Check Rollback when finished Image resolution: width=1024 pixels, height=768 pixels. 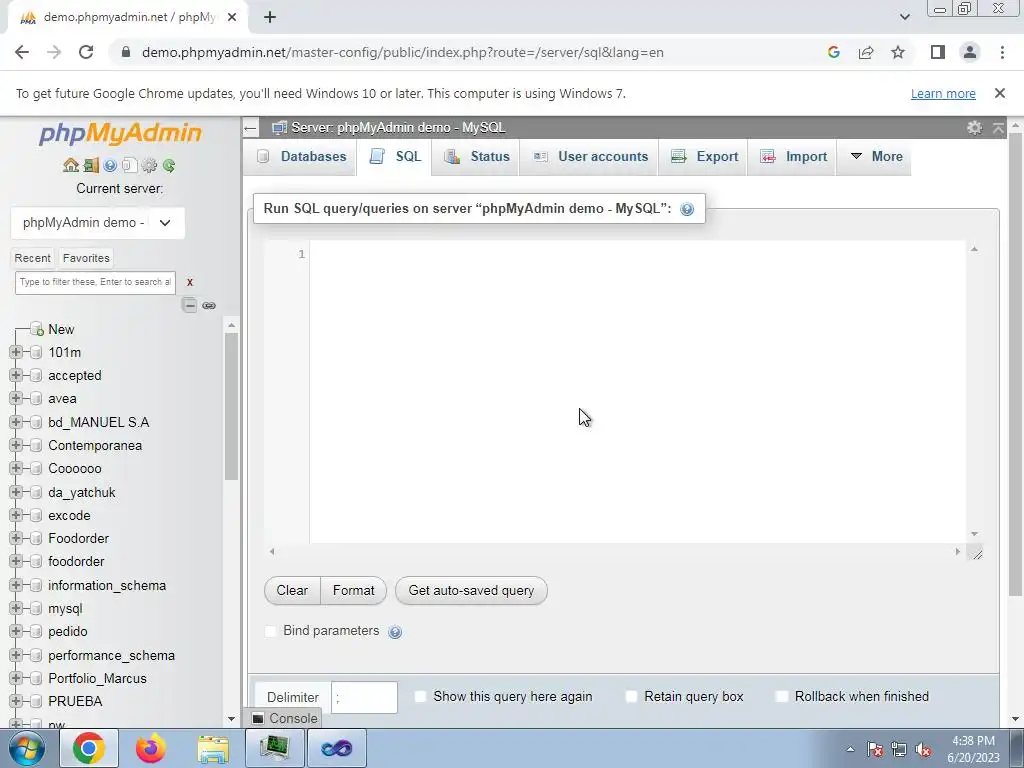click(x=781, y=696)
